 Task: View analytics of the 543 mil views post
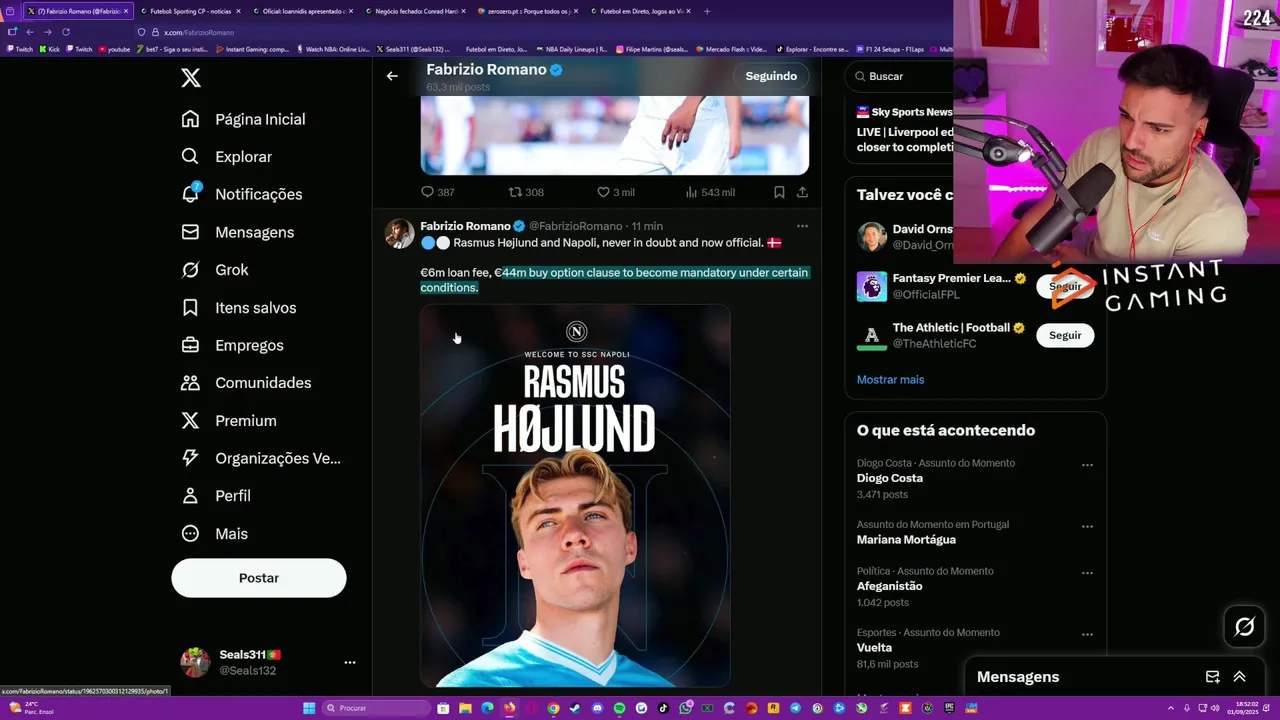(709, 192)
